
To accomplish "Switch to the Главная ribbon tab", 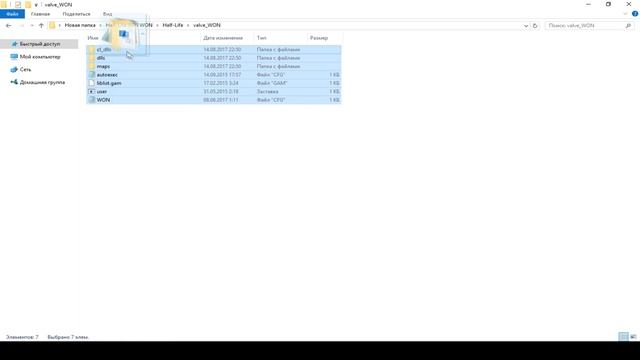I will click(40, 14).
